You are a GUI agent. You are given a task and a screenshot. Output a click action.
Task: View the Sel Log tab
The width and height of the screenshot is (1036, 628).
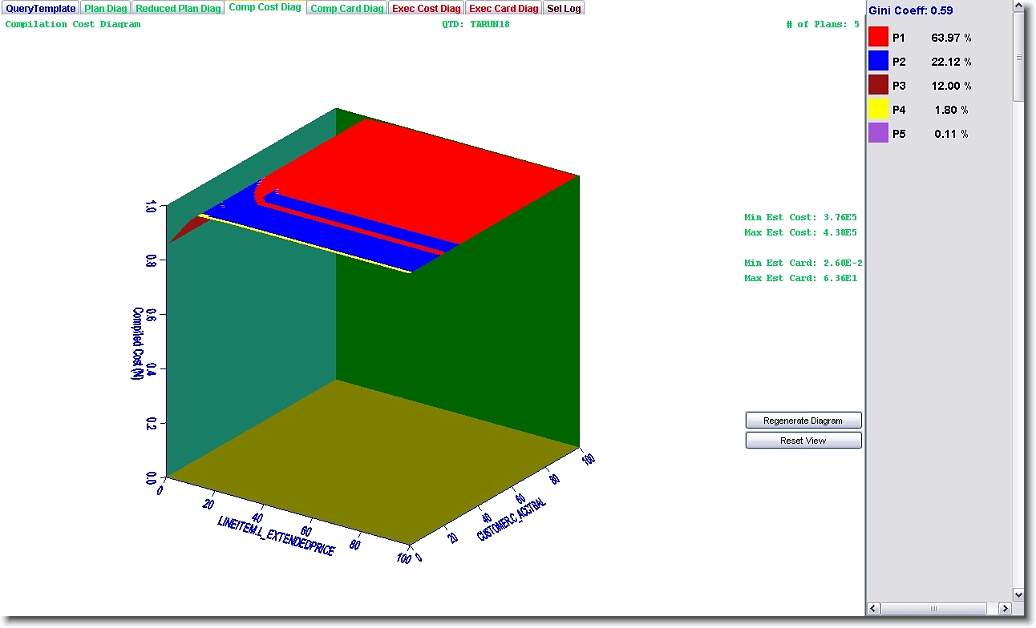564,8
